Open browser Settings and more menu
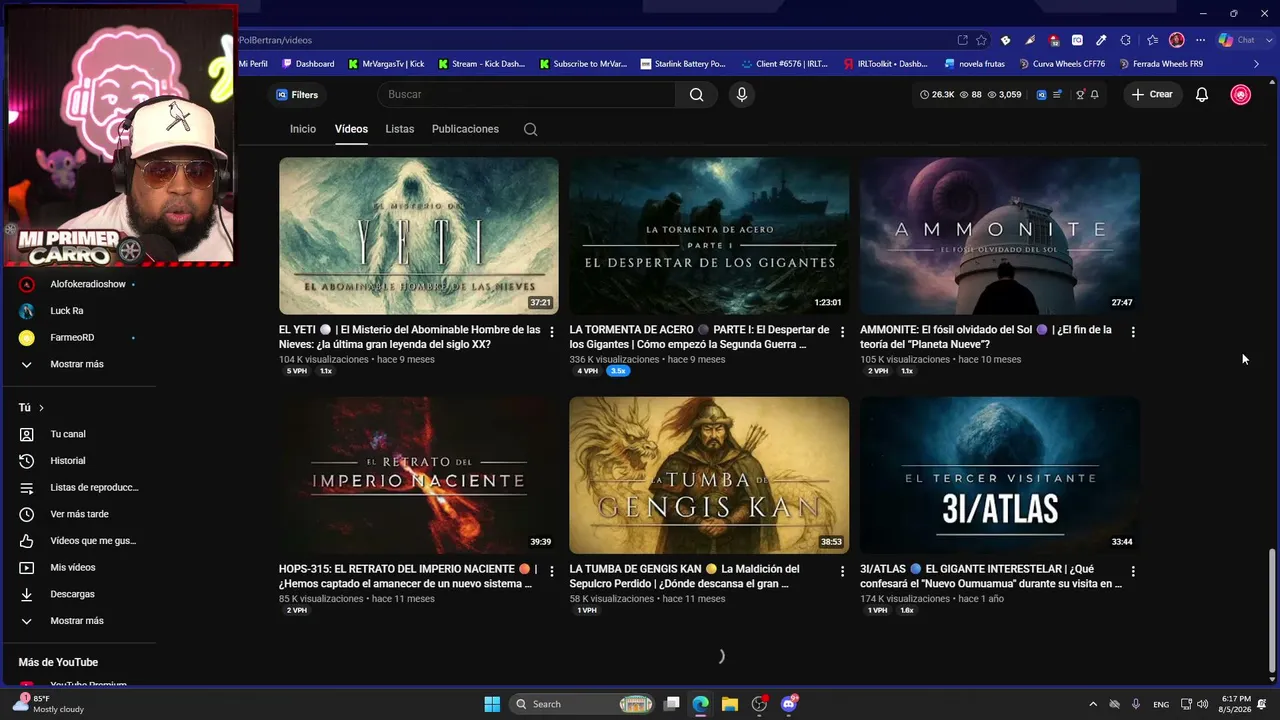The height and width of the screenshot is (720, 1280). coord(1200,40)
